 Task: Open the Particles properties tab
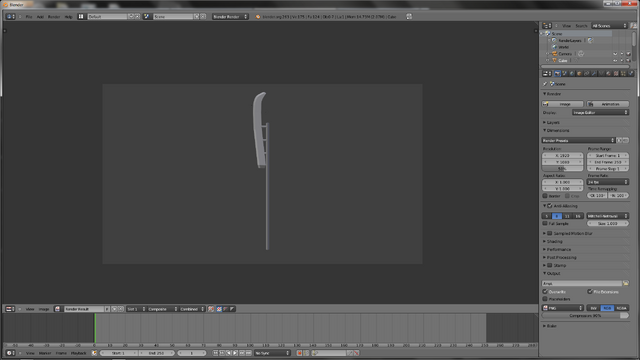coord(623,73)
